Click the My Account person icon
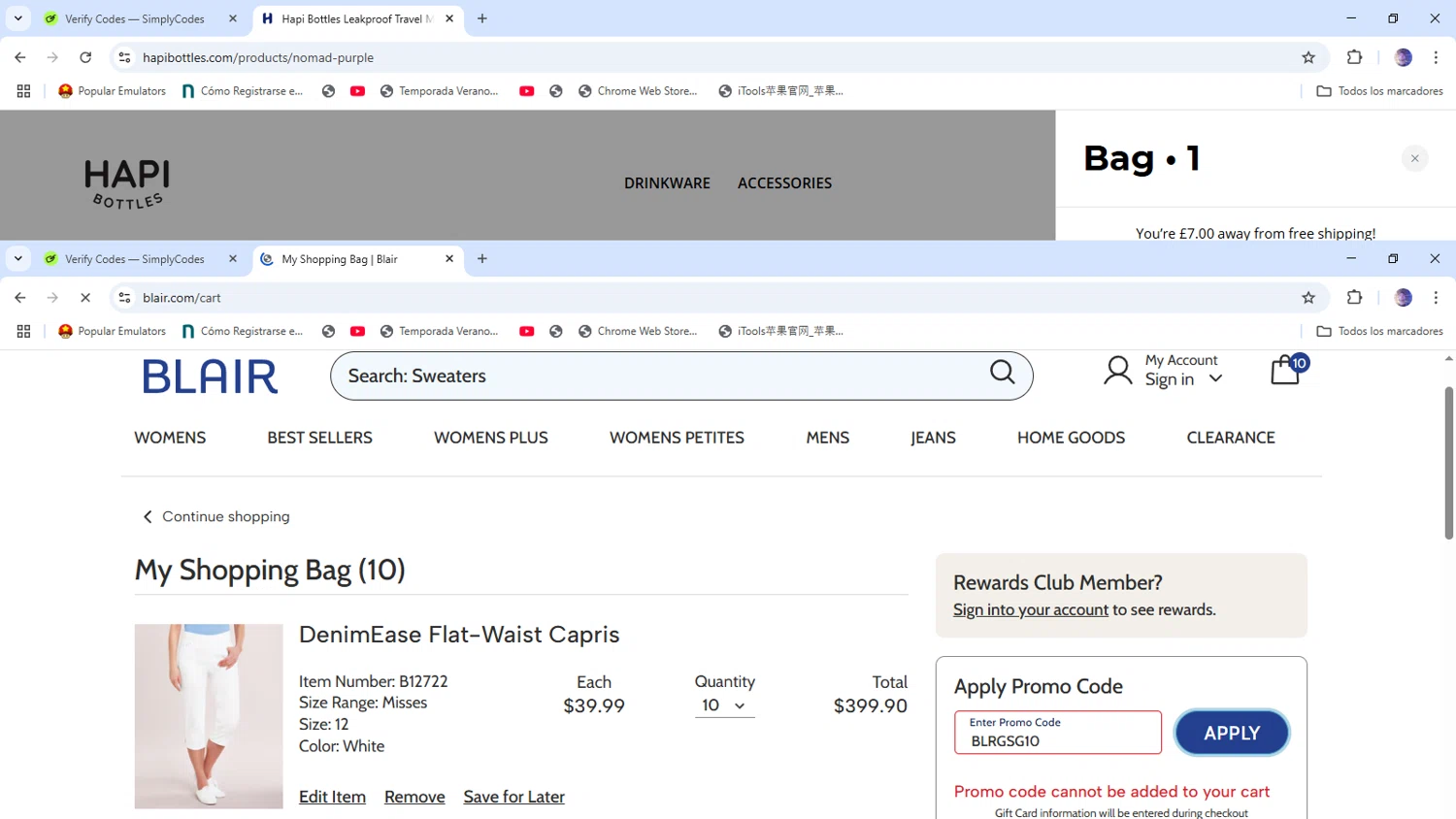The height and width of the screenshot is (819, 1456). 1117,370
